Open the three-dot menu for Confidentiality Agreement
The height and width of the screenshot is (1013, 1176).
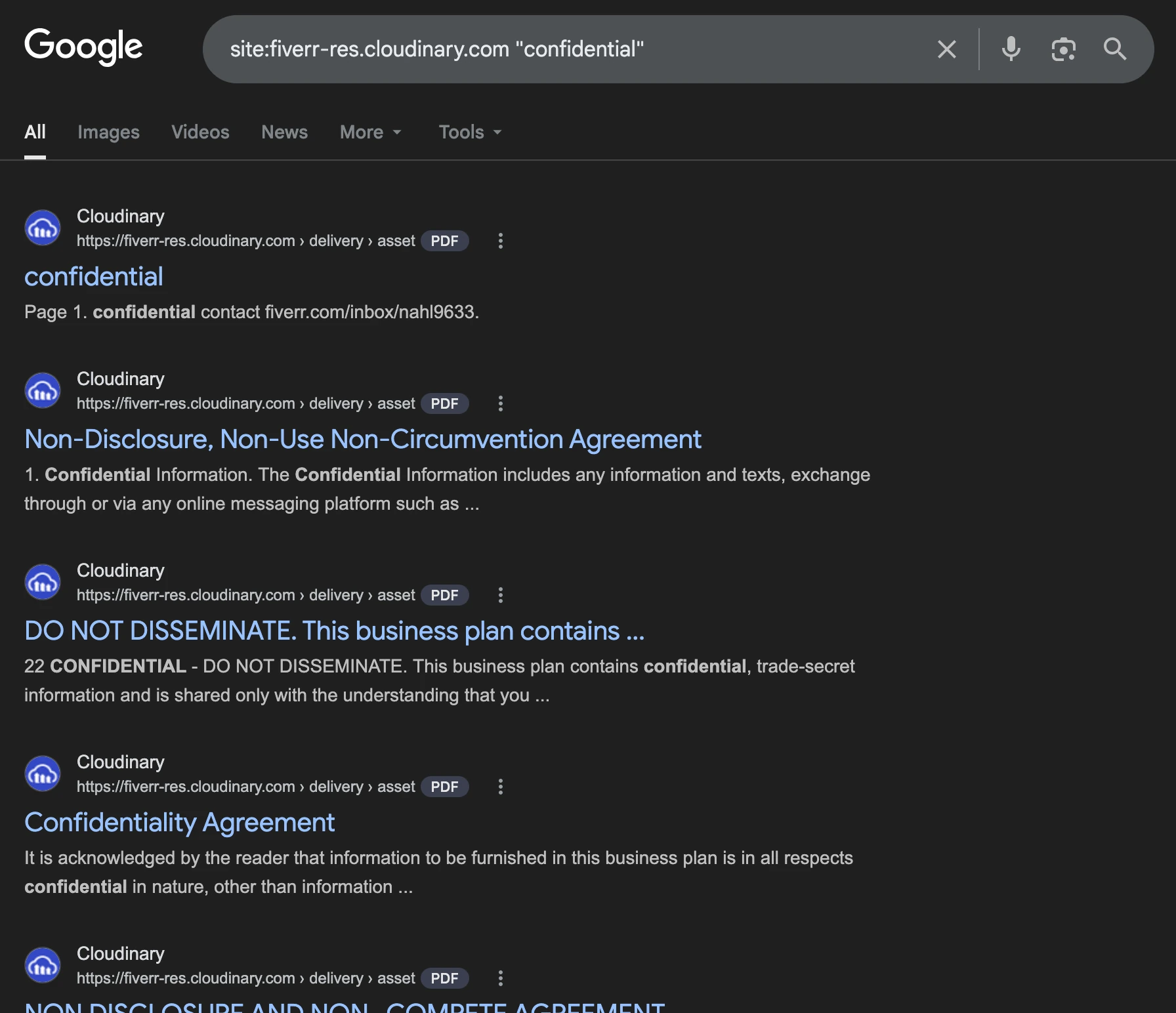coord(501,787)
